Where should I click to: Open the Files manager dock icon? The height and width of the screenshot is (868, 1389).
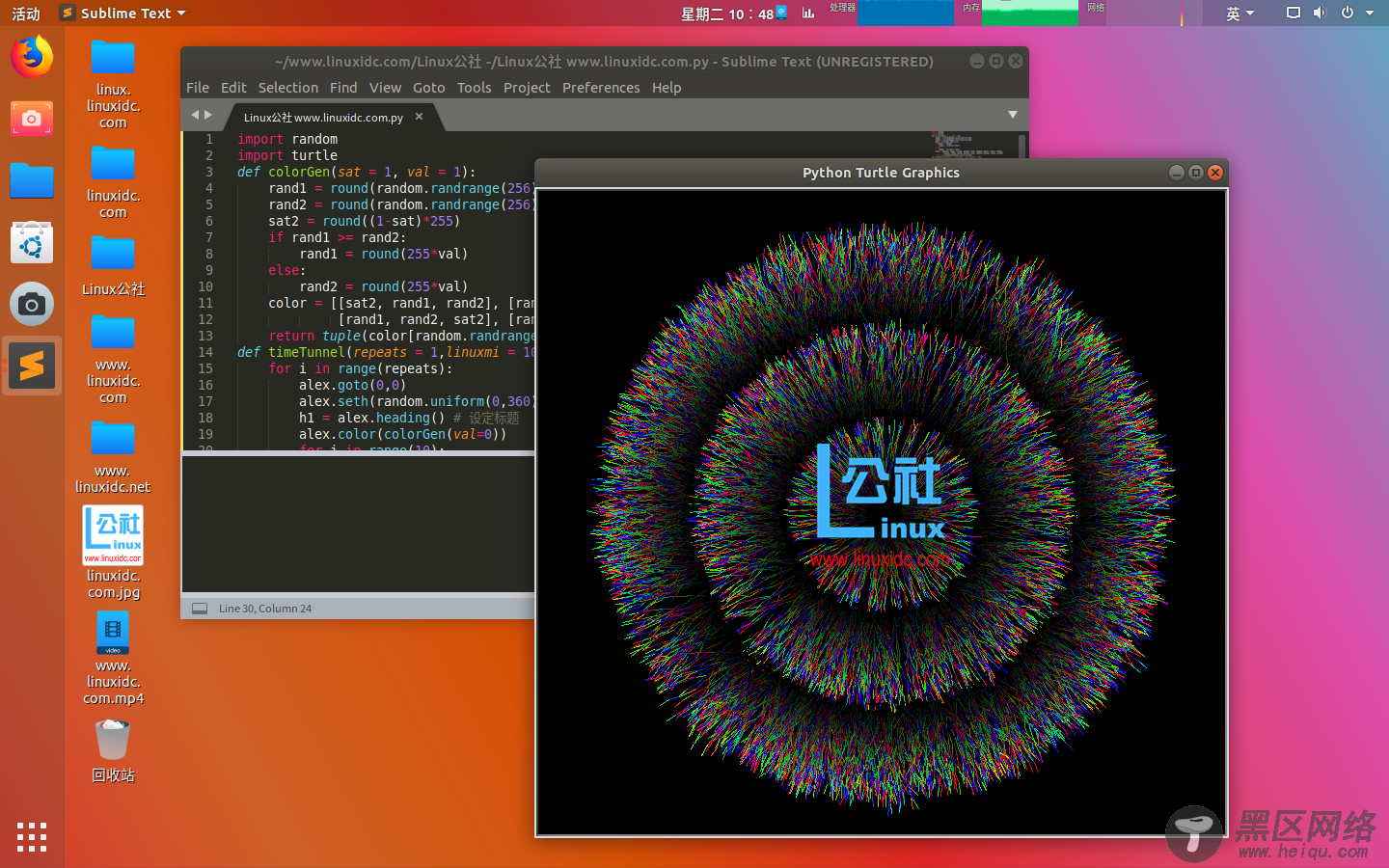[x=32, y=181]
